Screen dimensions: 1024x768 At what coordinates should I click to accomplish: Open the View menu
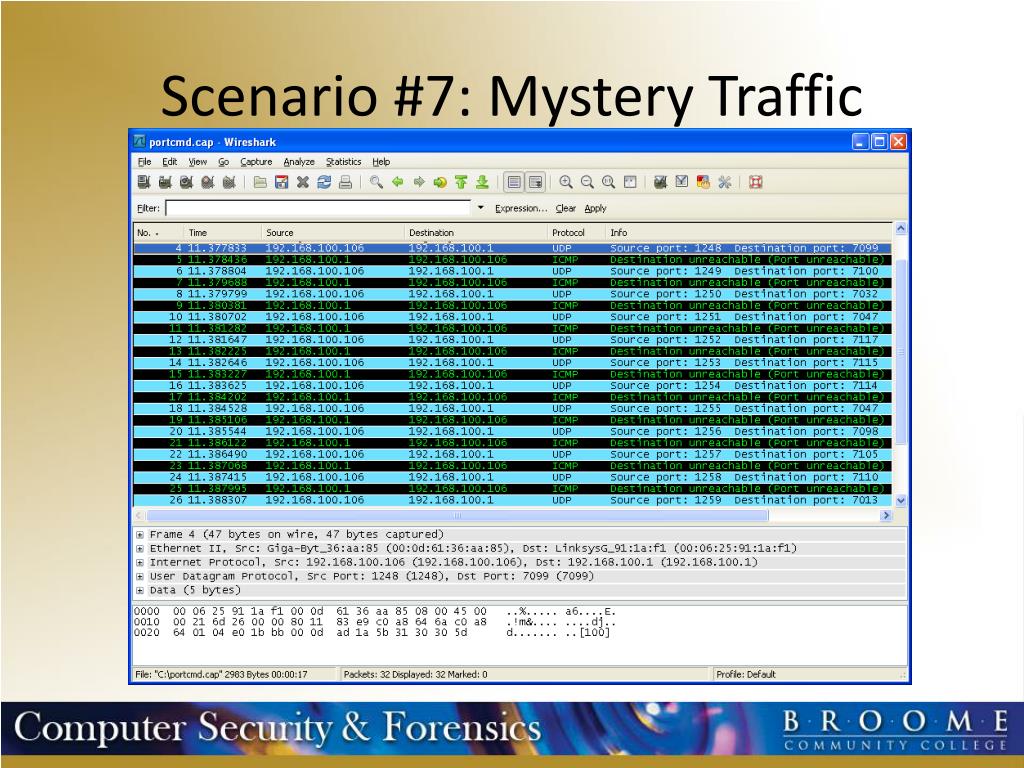[x=198, y=162]
